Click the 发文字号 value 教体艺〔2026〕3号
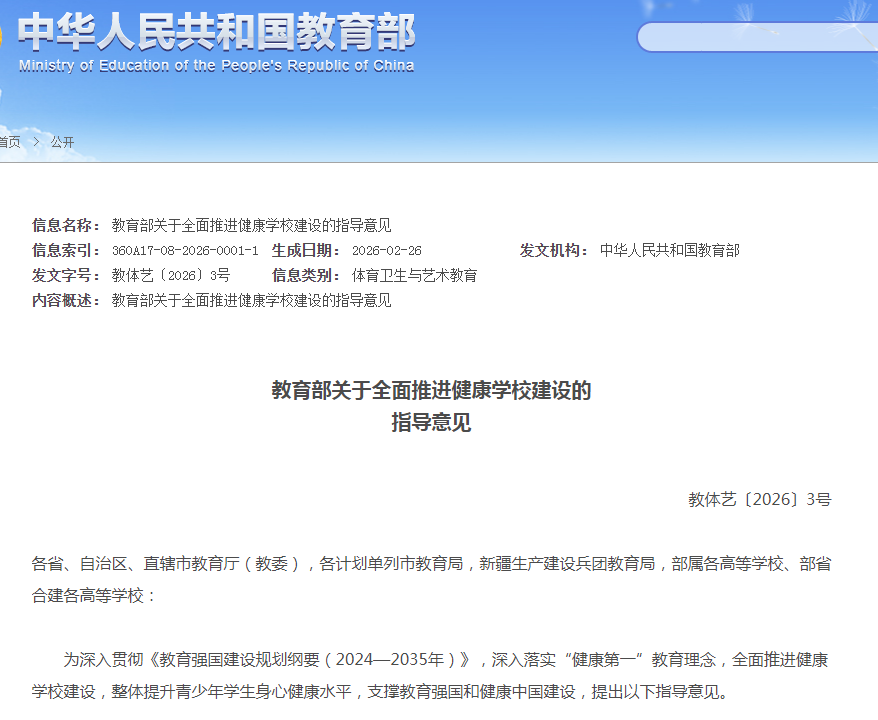This screenshot has height=720, width=878. [x=171, y=275]
